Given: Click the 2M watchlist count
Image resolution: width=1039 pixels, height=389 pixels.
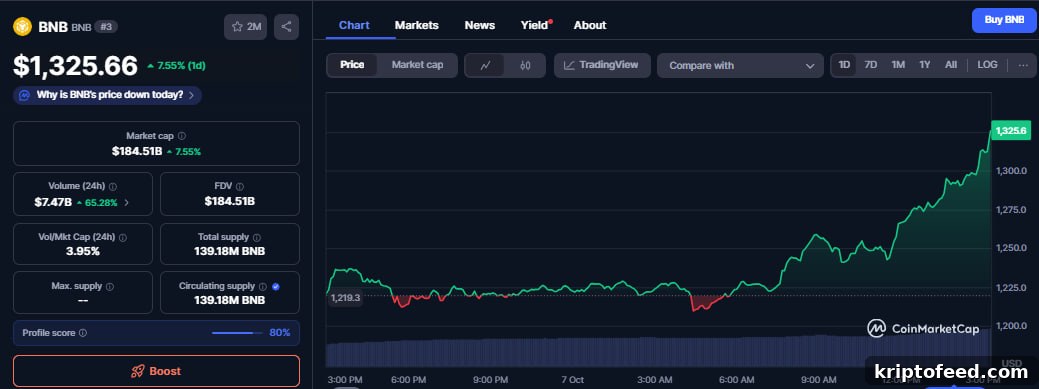Looking at the screenshot, I should [x=254, y=27].
